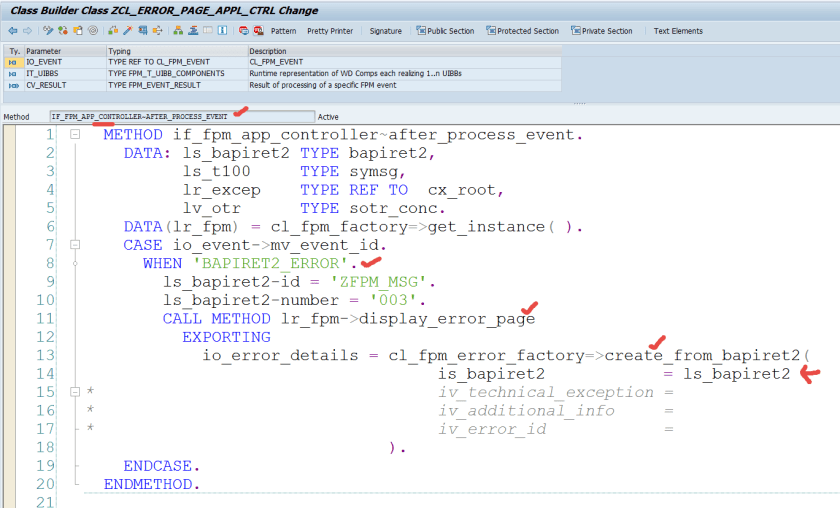
Task: Go to Public Section
Action: [x=445, y=31]
